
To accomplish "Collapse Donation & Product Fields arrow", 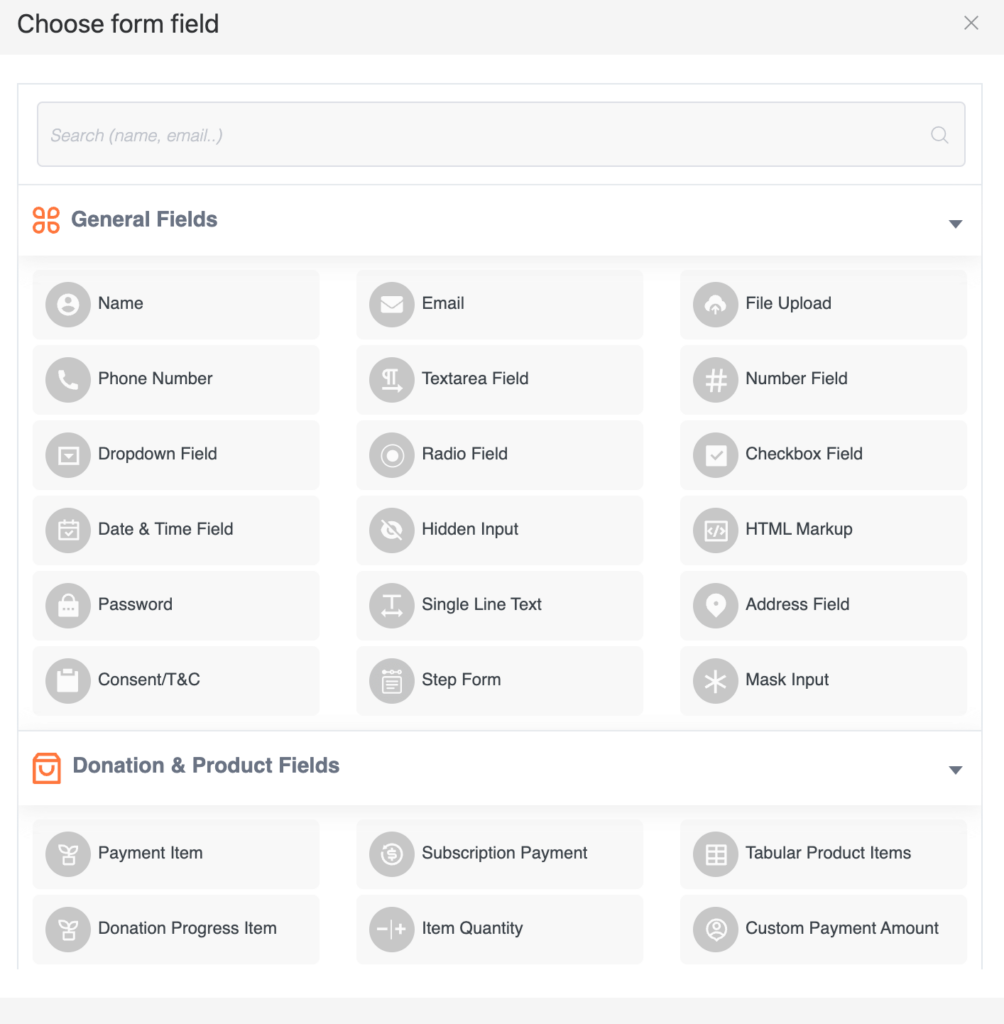I will coord(956,770).
